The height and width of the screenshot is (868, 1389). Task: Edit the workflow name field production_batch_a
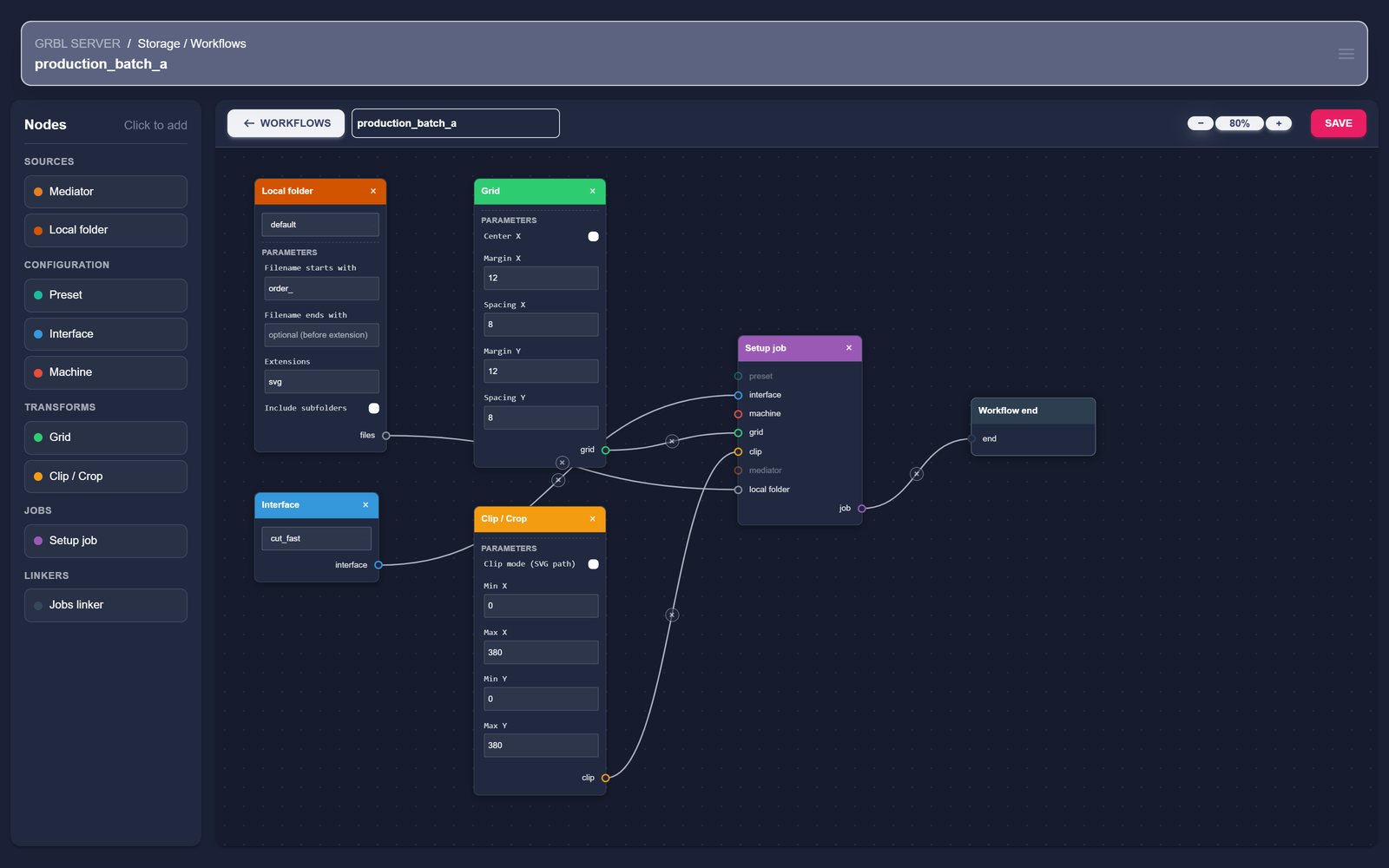click(x=456, y=123)
